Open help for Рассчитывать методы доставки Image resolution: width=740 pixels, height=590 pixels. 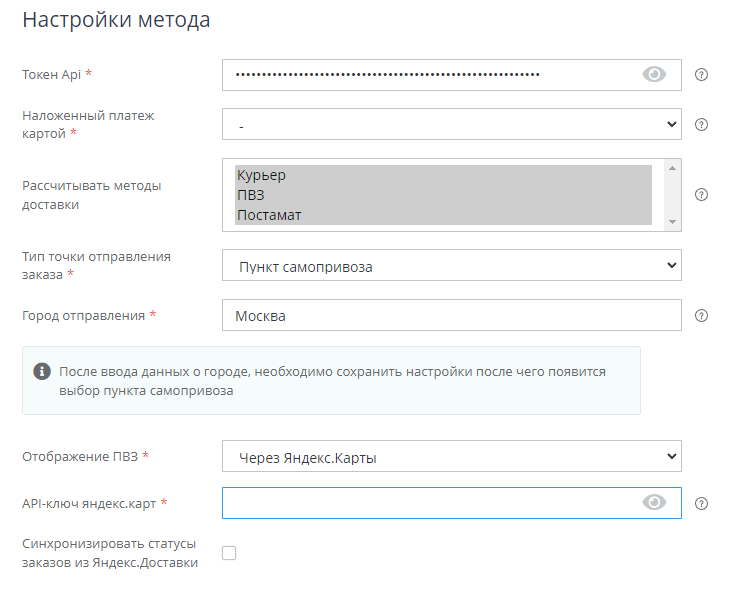[x=701, y=195]
